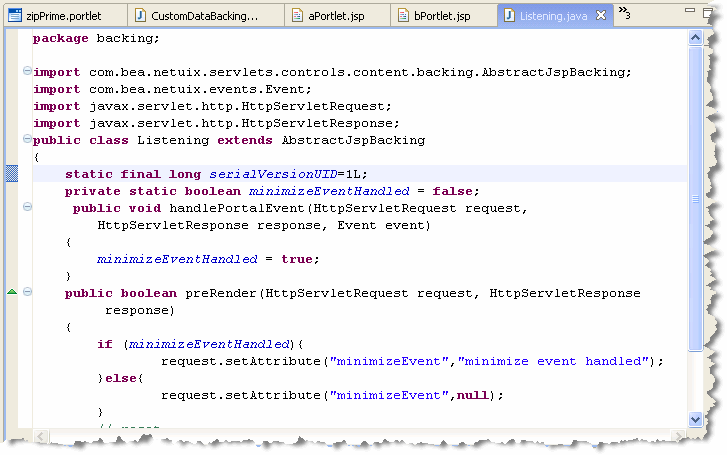Click the 'handlePortalEvent' method name
The height and width of the screenshot is (455, 727).
point(236,208)
